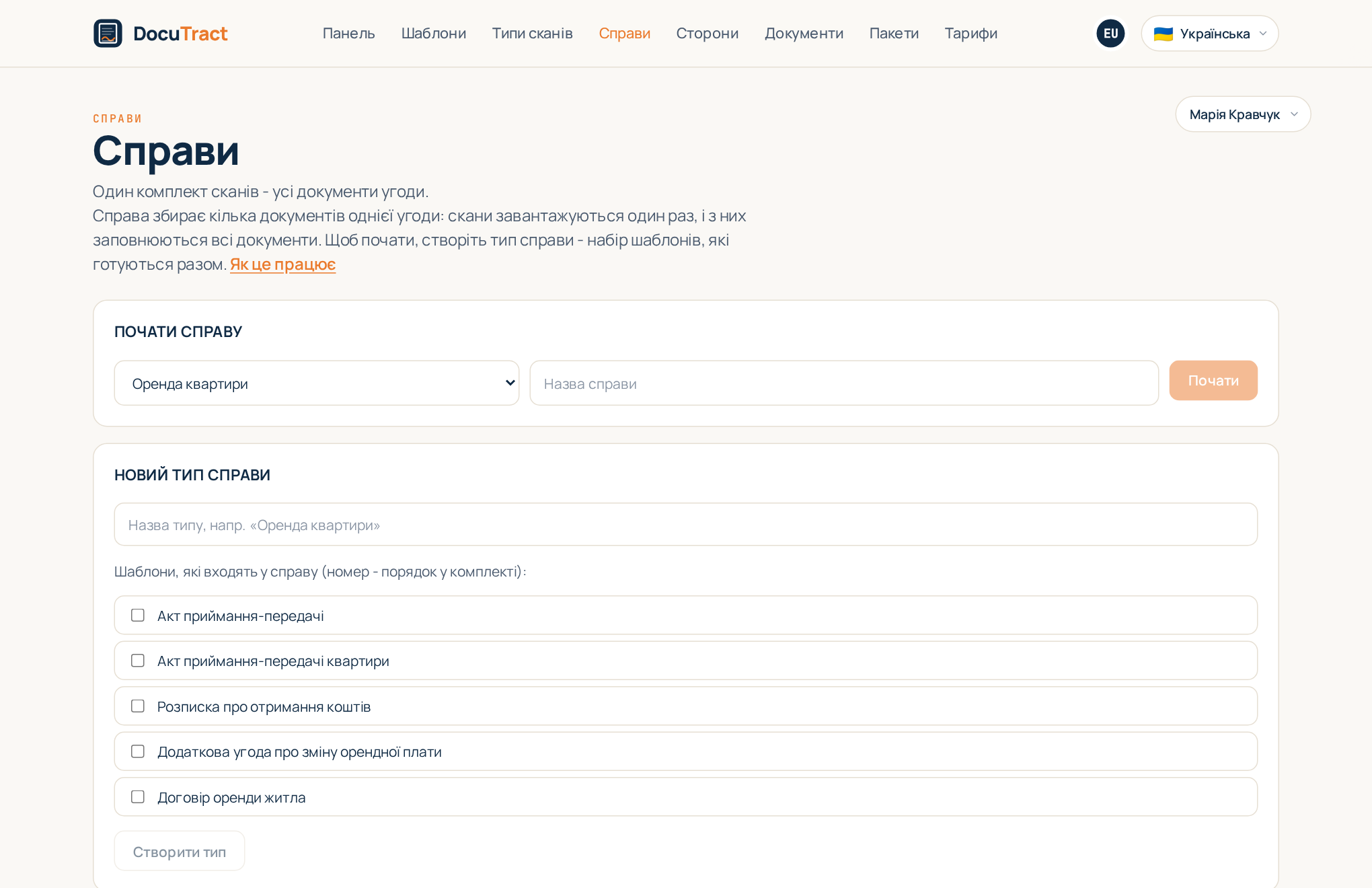Enable Розписка про отримання коштів checkbox
This screenshot has height=888, width=1372.
[x=138, y=706]
